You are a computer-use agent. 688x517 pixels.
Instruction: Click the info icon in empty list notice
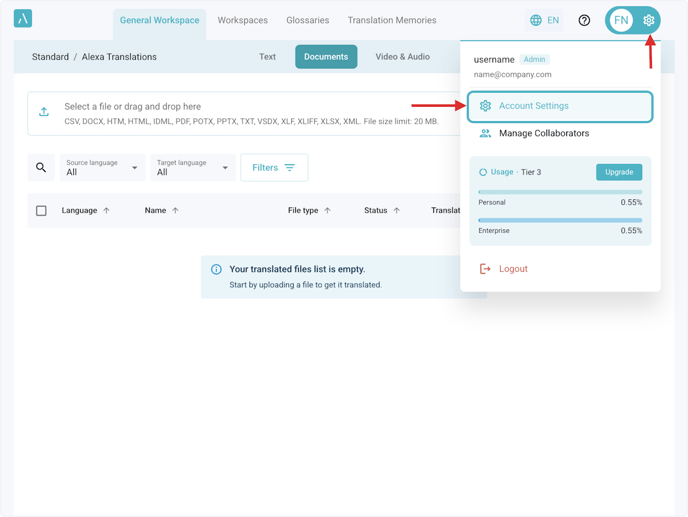click(216, 270)
